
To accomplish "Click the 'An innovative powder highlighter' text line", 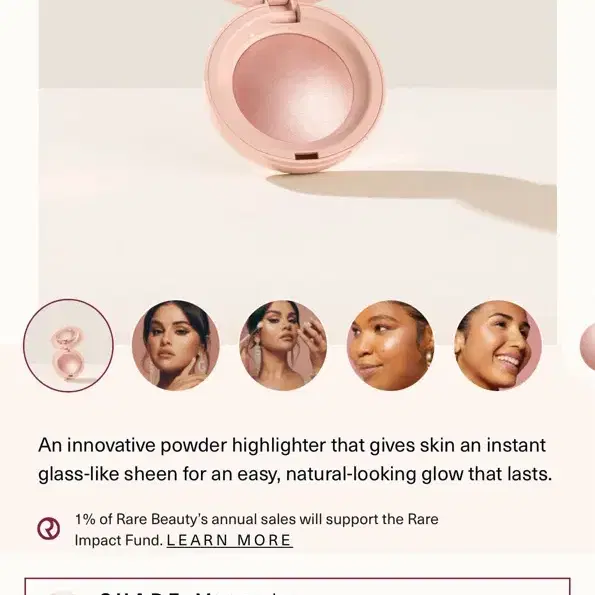I will [292, 445].
